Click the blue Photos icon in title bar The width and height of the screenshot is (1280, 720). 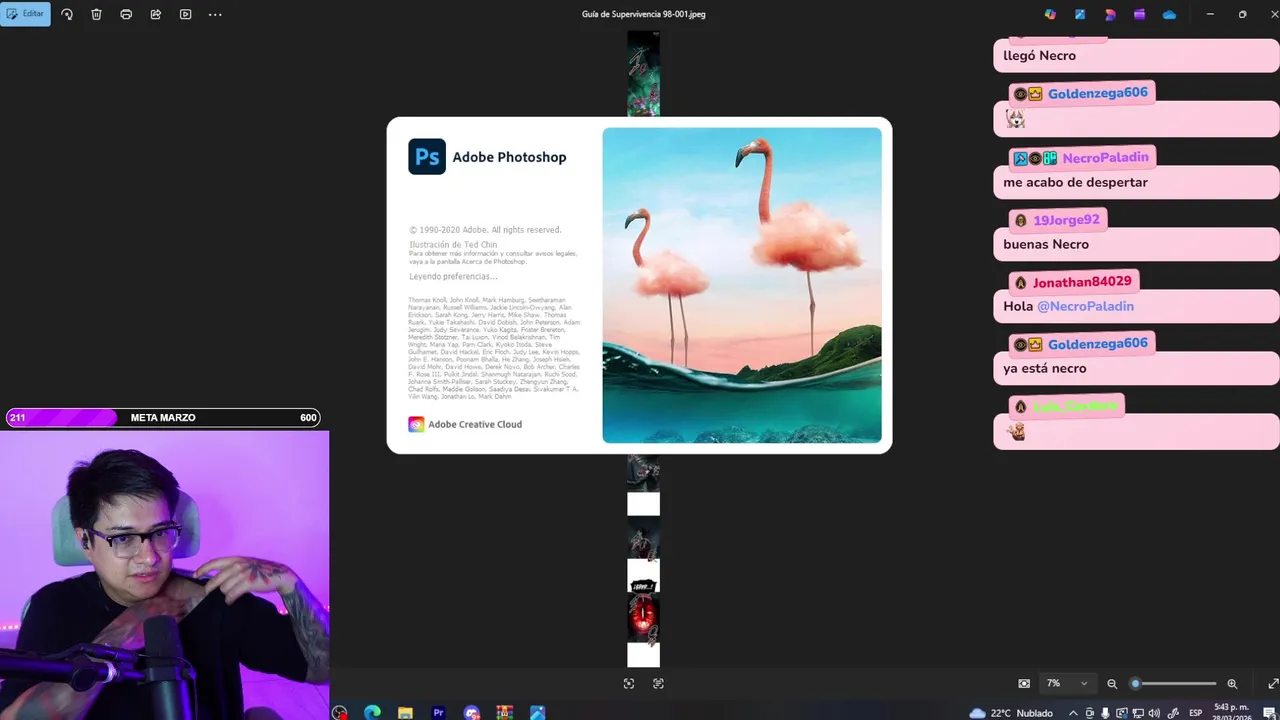coord(1080,14)
